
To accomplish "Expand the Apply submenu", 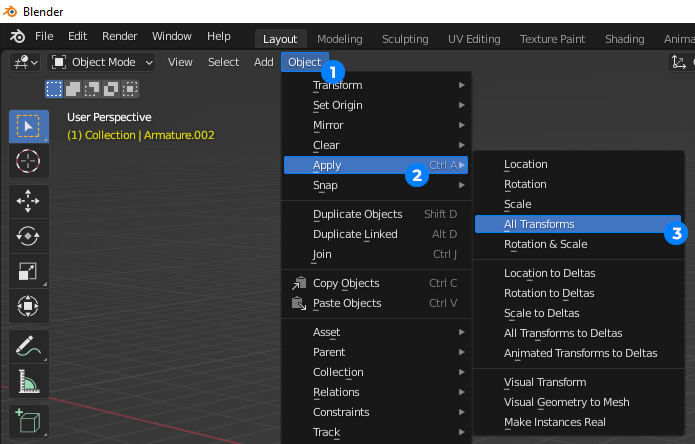I will pyautogui.click(x=376, y=165).
